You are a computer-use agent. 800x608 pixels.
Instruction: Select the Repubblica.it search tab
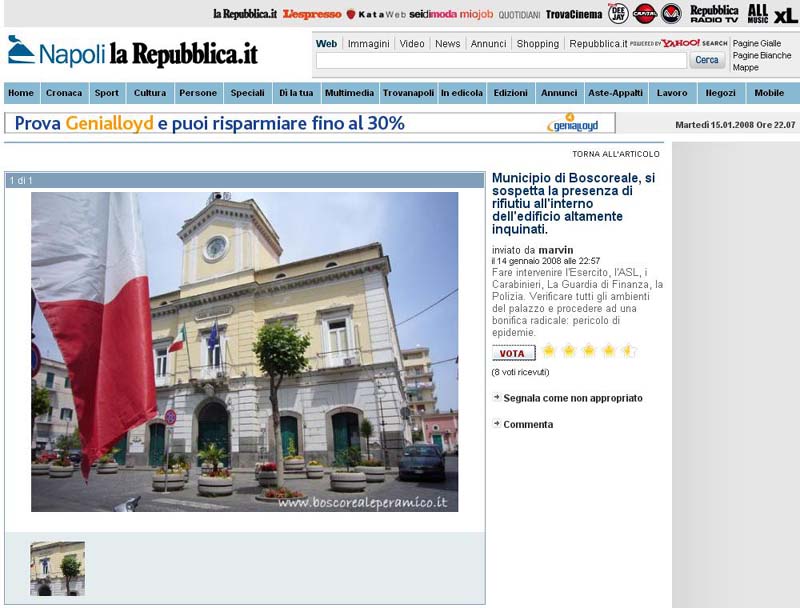598,44
